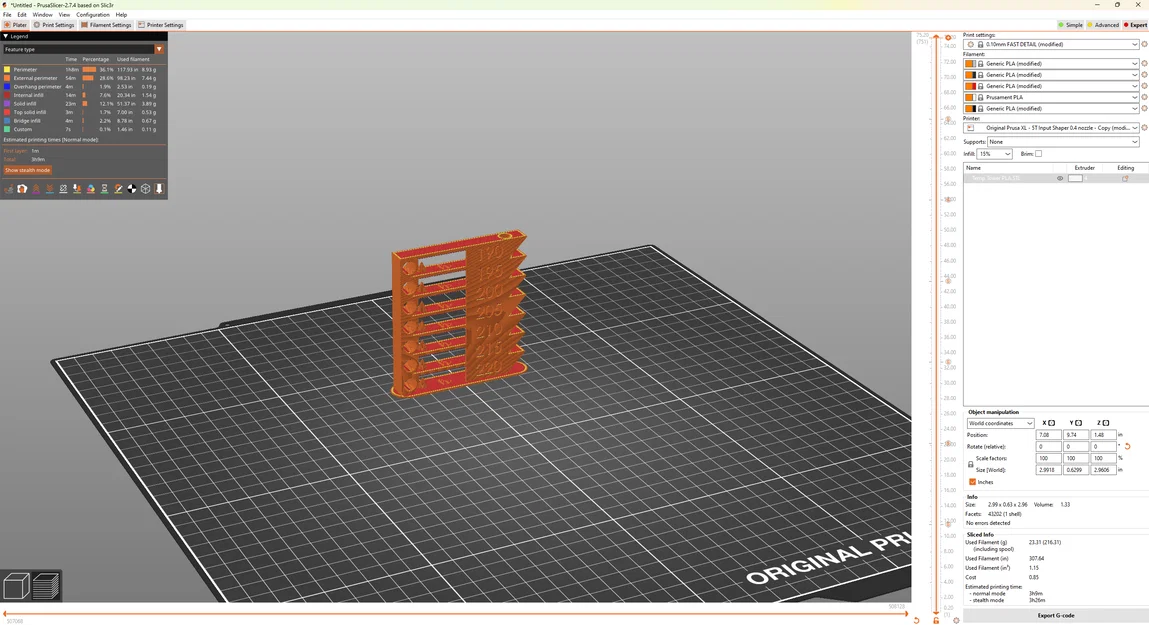Toggle Custom G-codes pencil icon

[118, 189]
